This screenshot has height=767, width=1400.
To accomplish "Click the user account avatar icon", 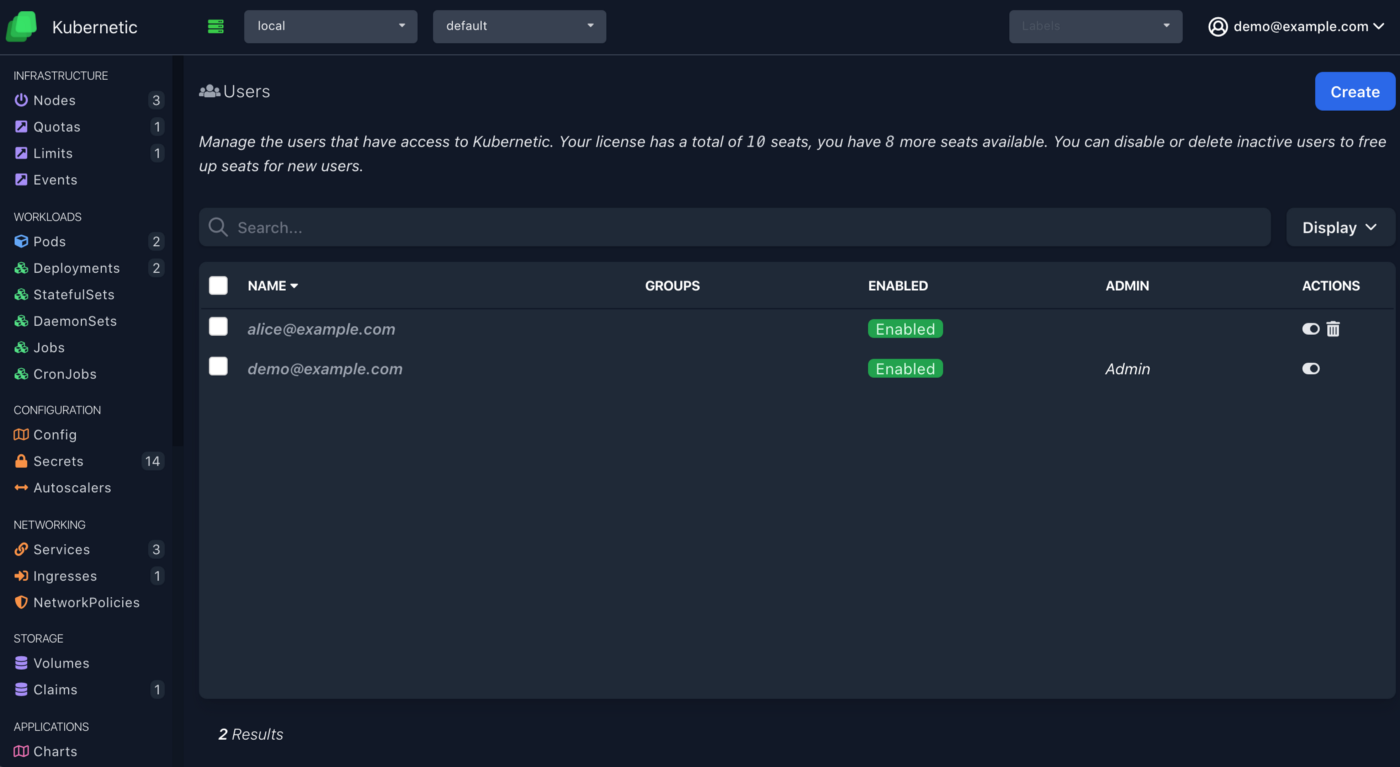I will [x=1218, y=27].
